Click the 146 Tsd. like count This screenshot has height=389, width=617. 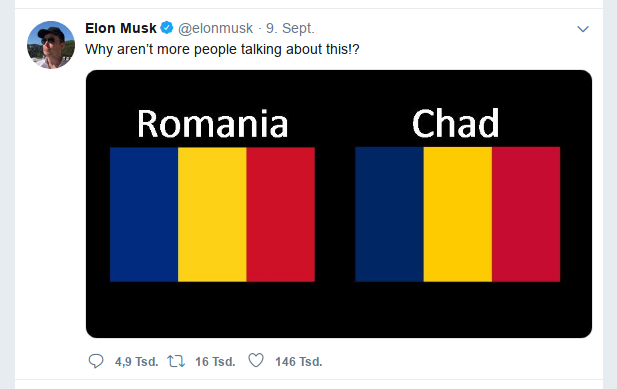pyautogui.click(x=299, y=361)
